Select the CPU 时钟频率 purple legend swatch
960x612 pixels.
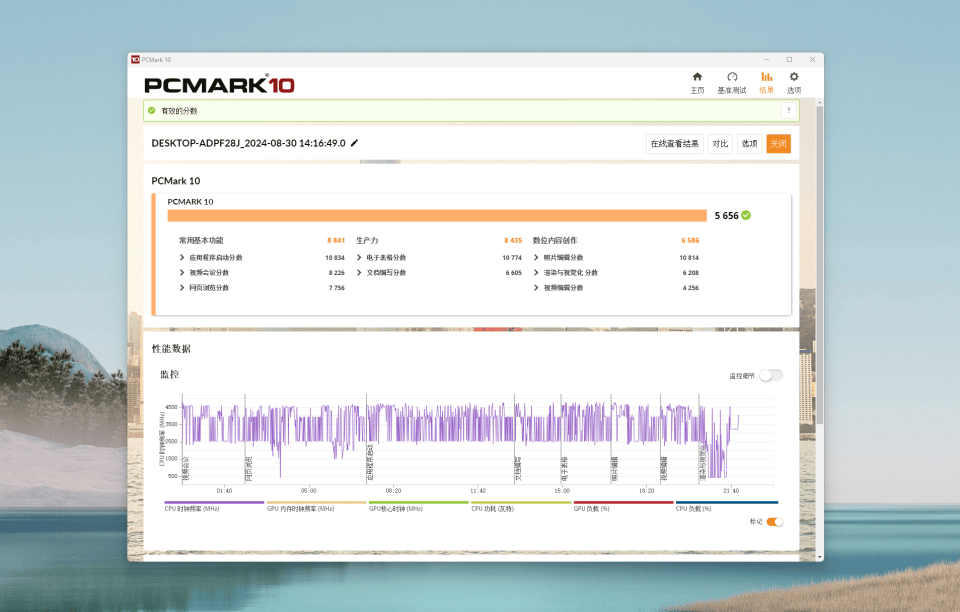[x=214, y=503]
